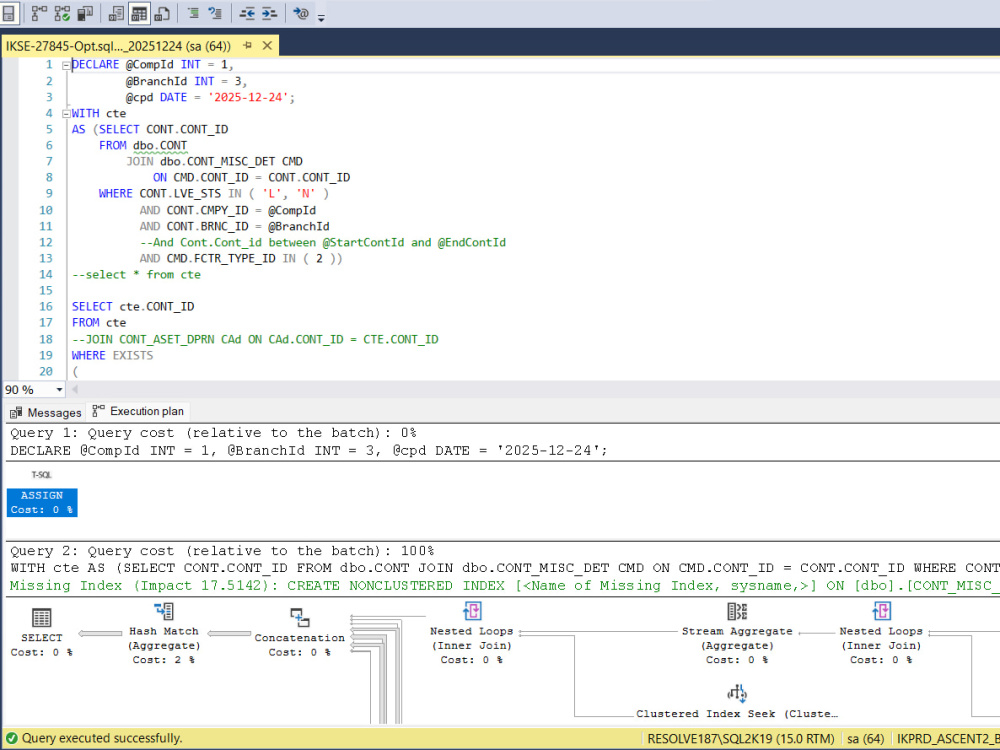
Task: Switch to the Execution plan tab
Action: pyautogui.click(x=138, y=411)
